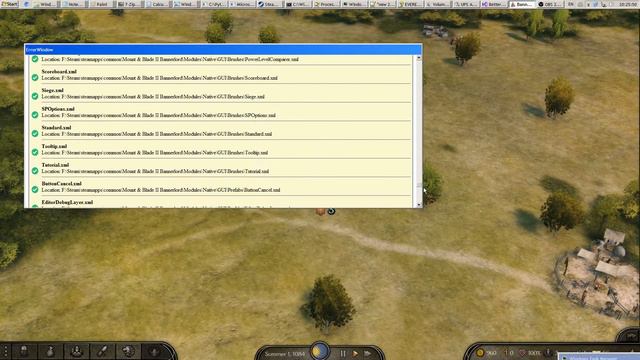The image size is (640, 360).
Task: Open the Party screen icon
Action: 76,351
